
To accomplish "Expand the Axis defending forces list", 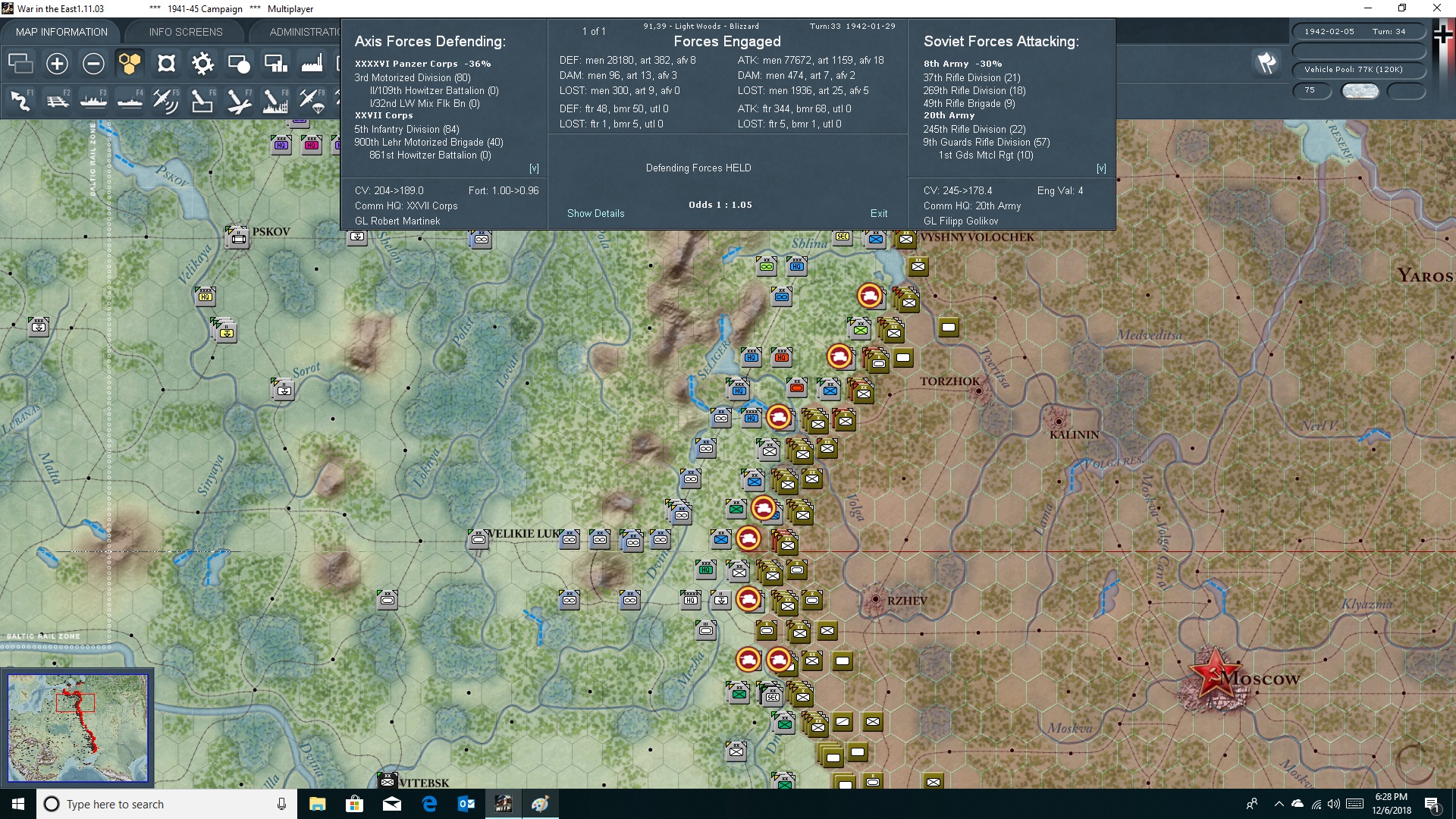I will (x=534, y=168).
